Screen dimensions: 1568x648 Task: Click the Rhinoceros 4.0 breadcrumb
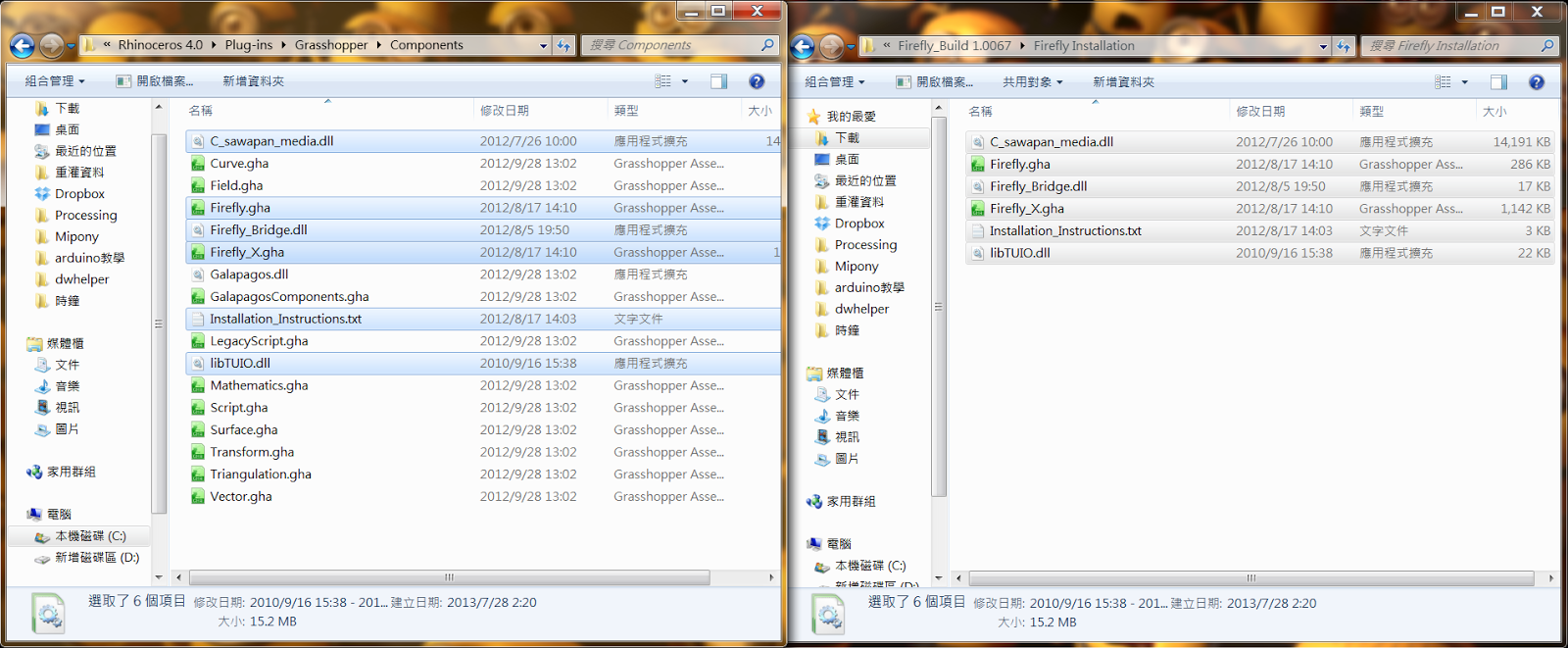(161, 45)
